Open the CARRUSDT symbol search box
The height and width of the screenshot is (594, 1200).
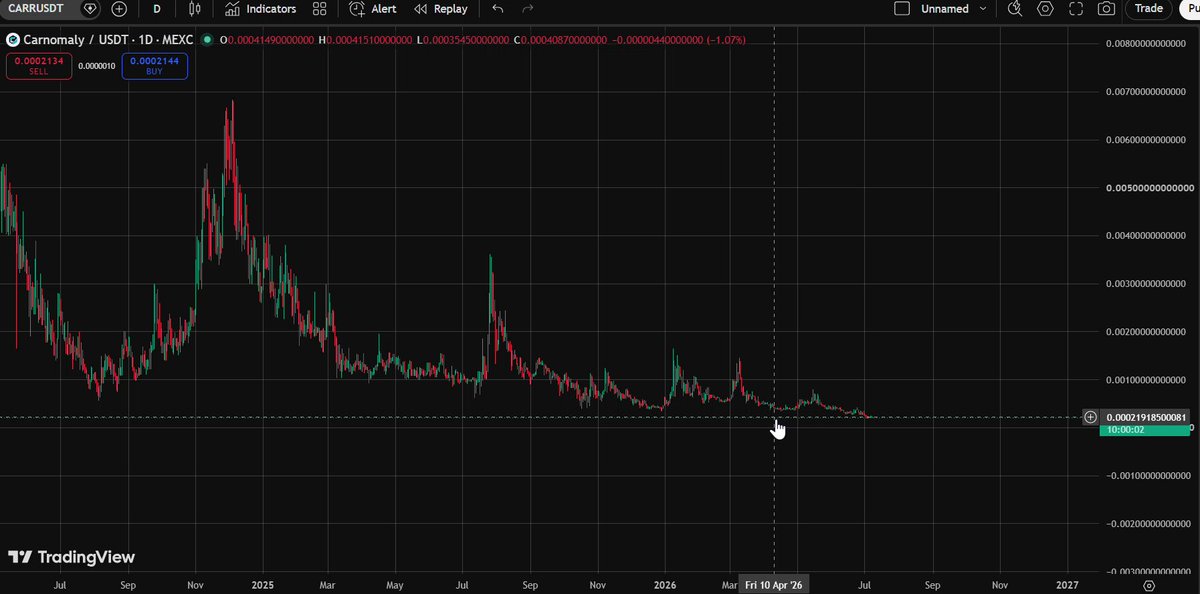38,9
